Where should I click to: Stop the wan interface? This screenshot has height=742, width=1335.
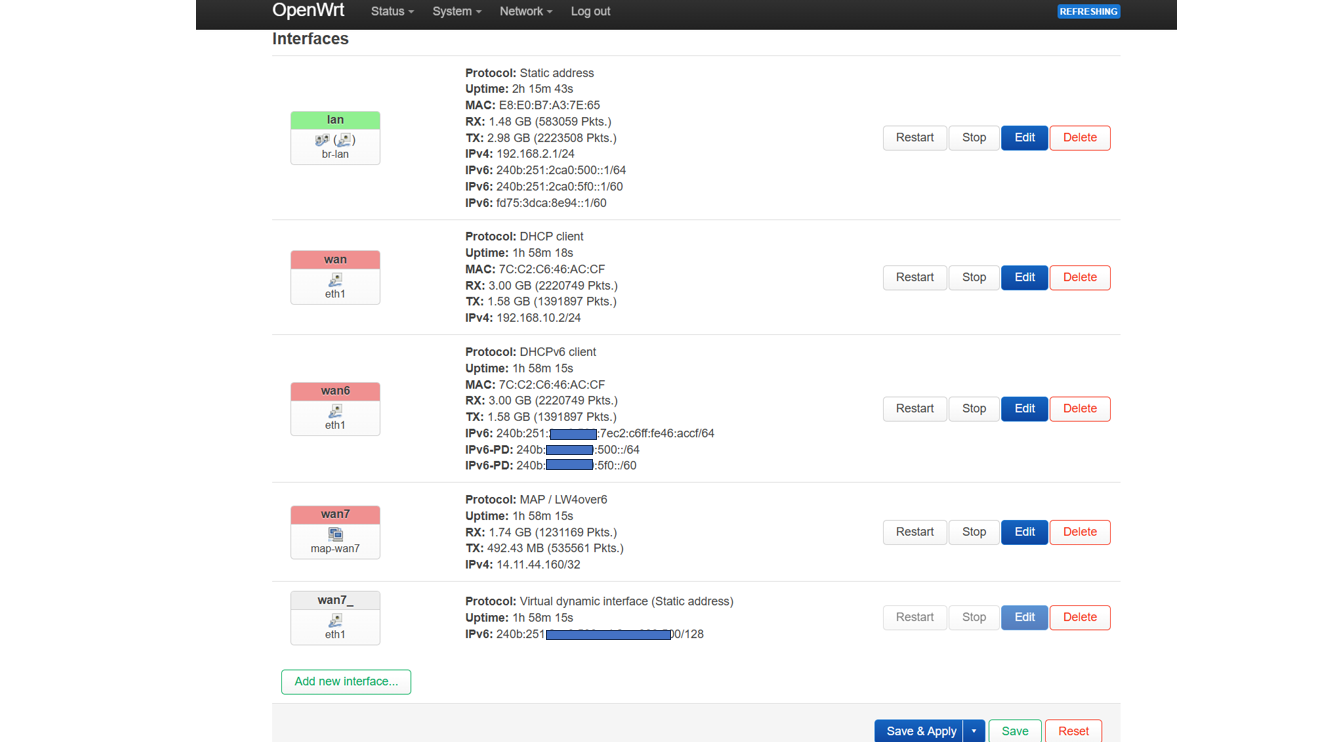pos(973,277)
